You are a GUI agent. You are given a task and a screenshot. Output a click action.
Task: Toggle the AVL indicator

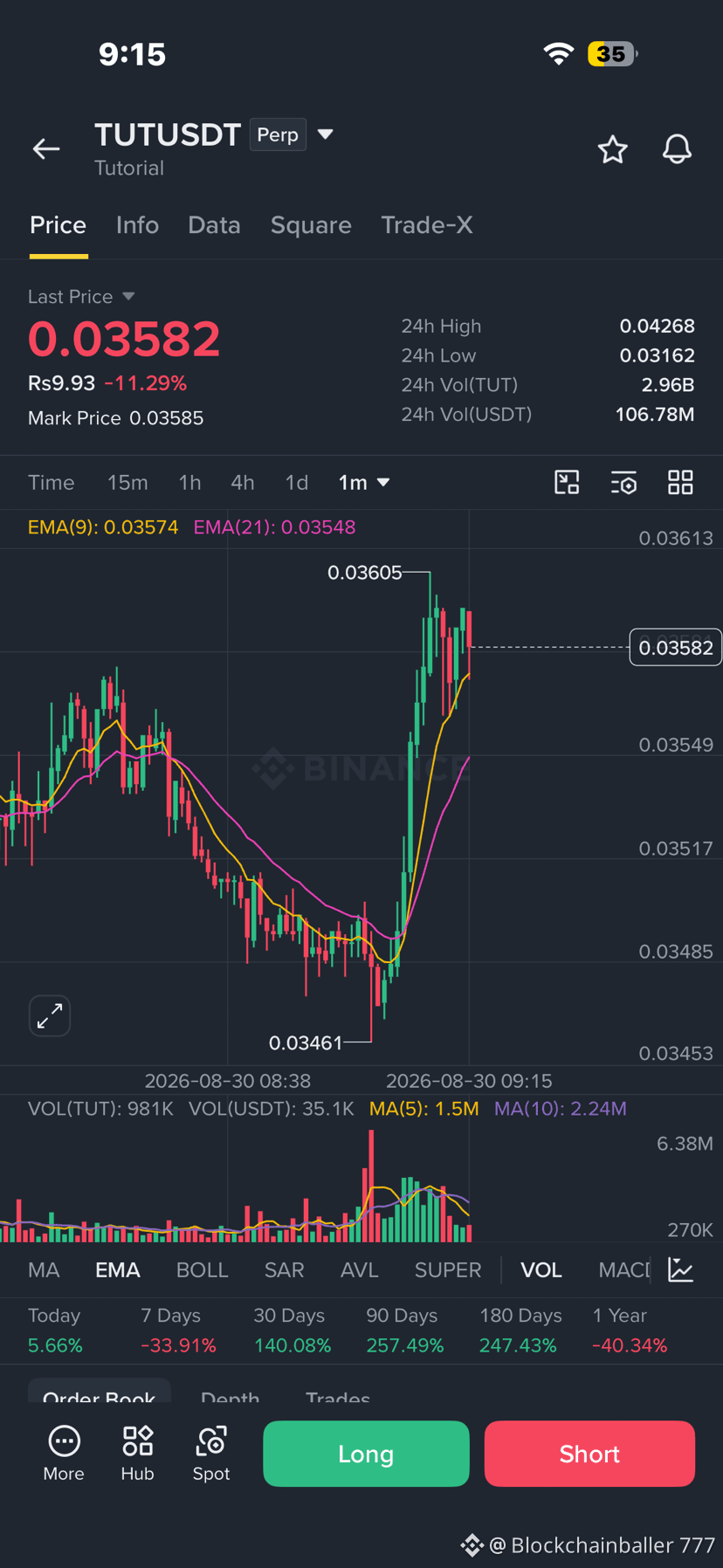coord(359,1270)
